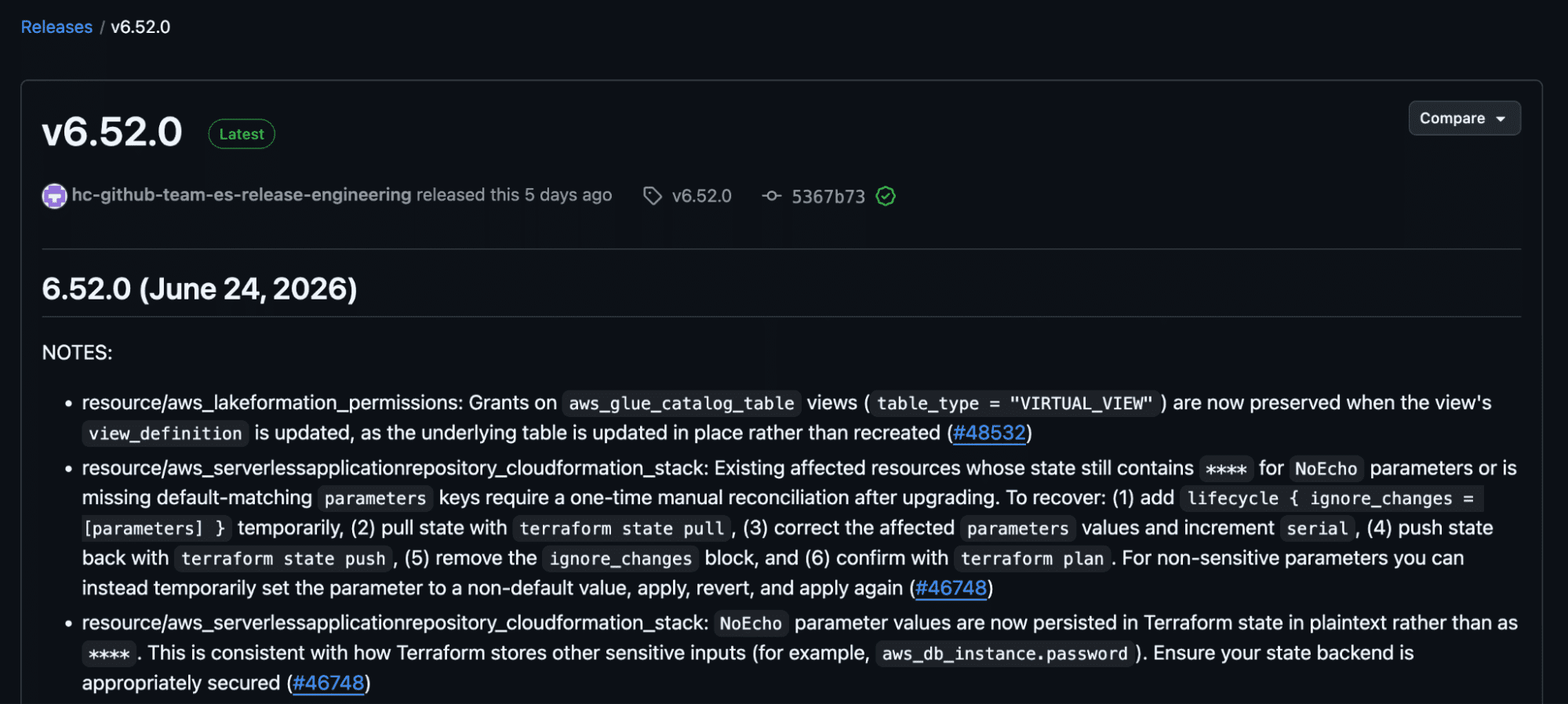Click the v6.52.0 release title heading
This screenshot has width=1568, height=704.
point(112,132)
